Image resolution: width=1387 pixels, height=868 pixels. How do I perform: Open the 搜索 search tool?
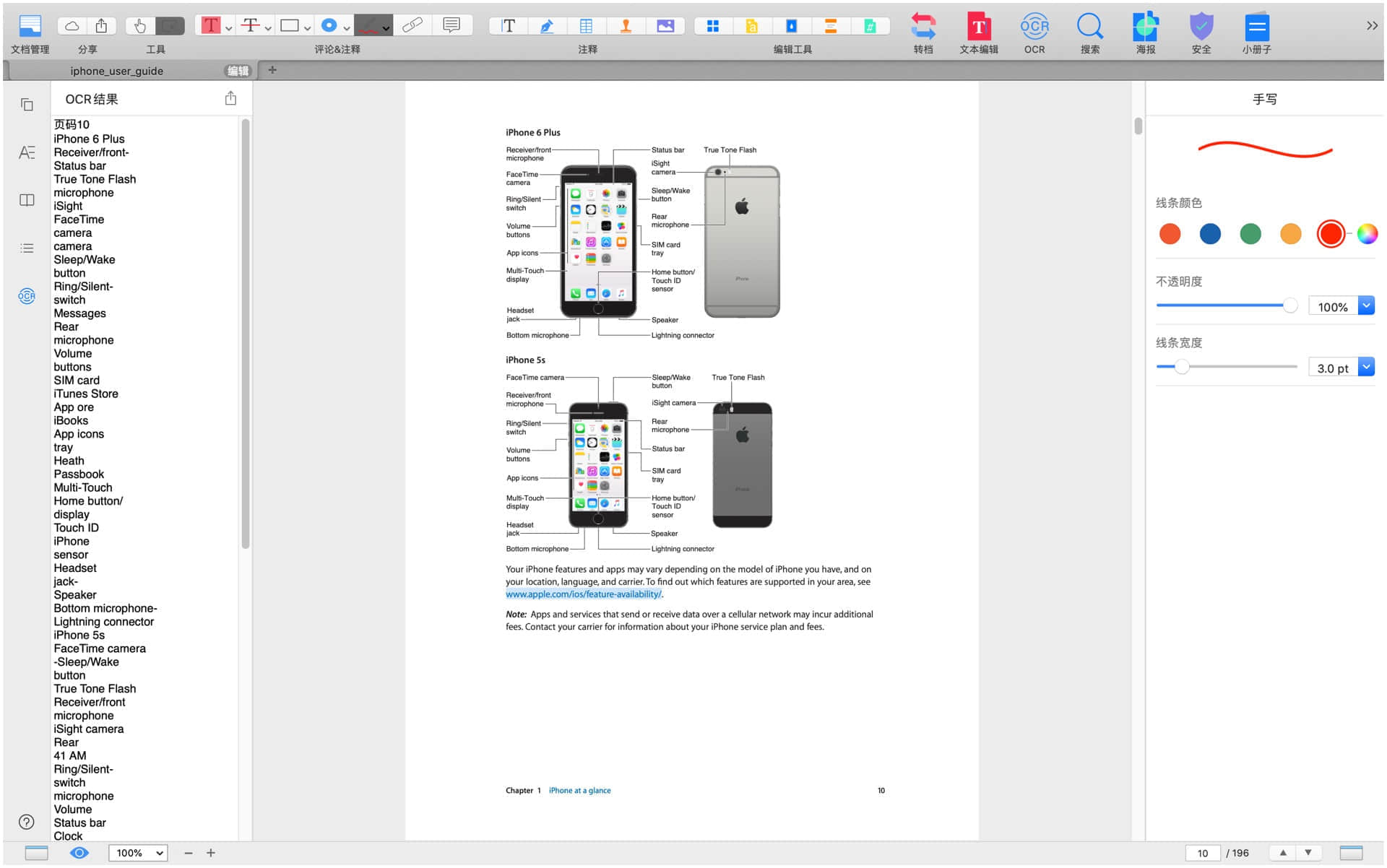tap(1090, 32)
